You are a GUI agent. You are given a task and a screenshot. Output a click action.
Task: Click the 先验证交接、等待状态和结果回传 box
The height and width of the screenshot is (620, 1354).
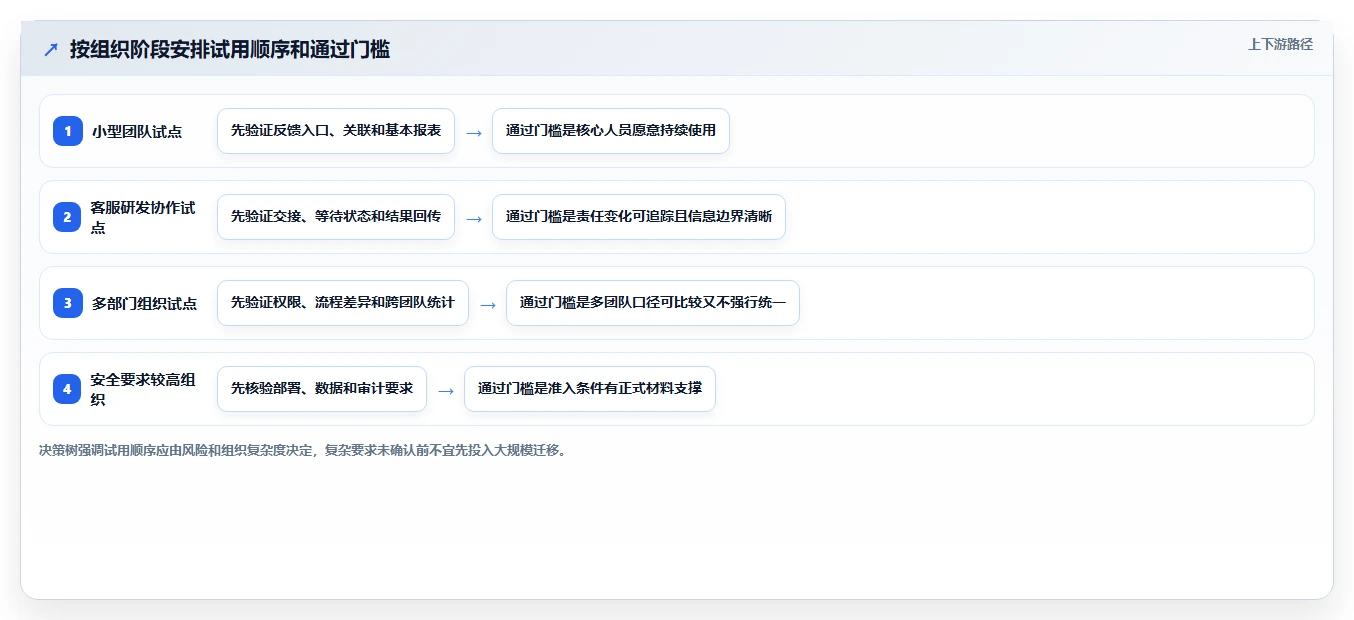336,217
